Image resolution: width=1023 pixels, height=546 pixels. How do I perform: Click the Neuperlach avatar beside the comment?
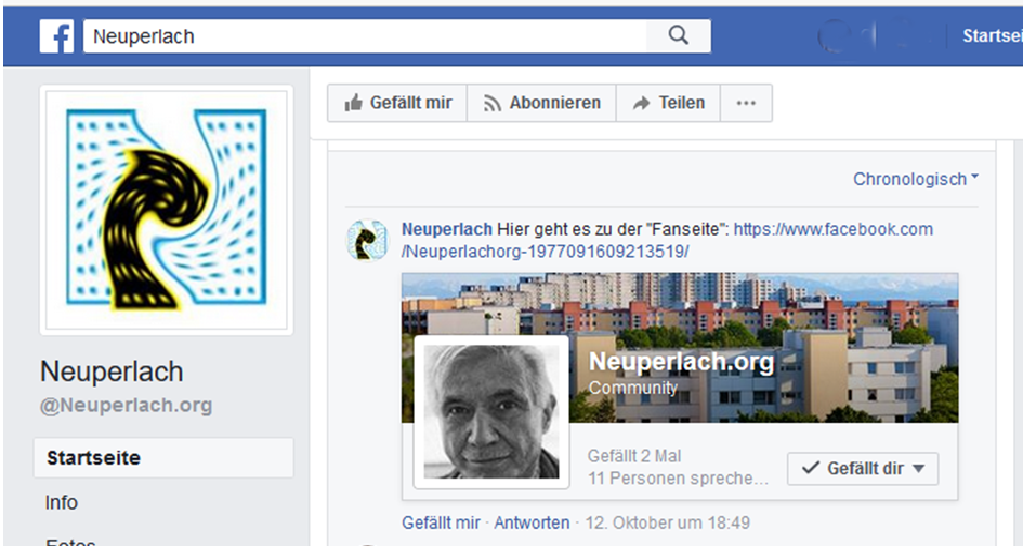(367, 241)
